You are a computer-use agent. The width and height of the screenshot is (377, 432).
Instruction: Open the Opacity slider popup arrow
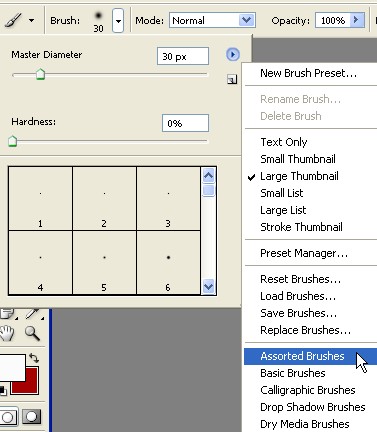[x=357, y=20]
